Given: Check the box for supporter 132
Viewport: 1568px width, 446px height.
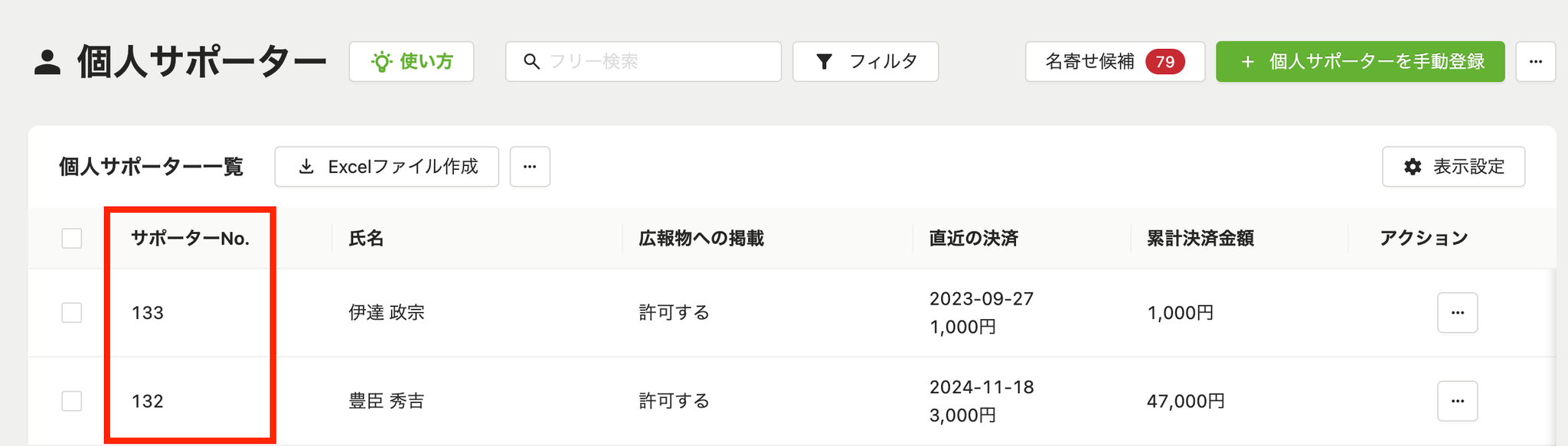Looking at the screenshot, I should 72,401.
